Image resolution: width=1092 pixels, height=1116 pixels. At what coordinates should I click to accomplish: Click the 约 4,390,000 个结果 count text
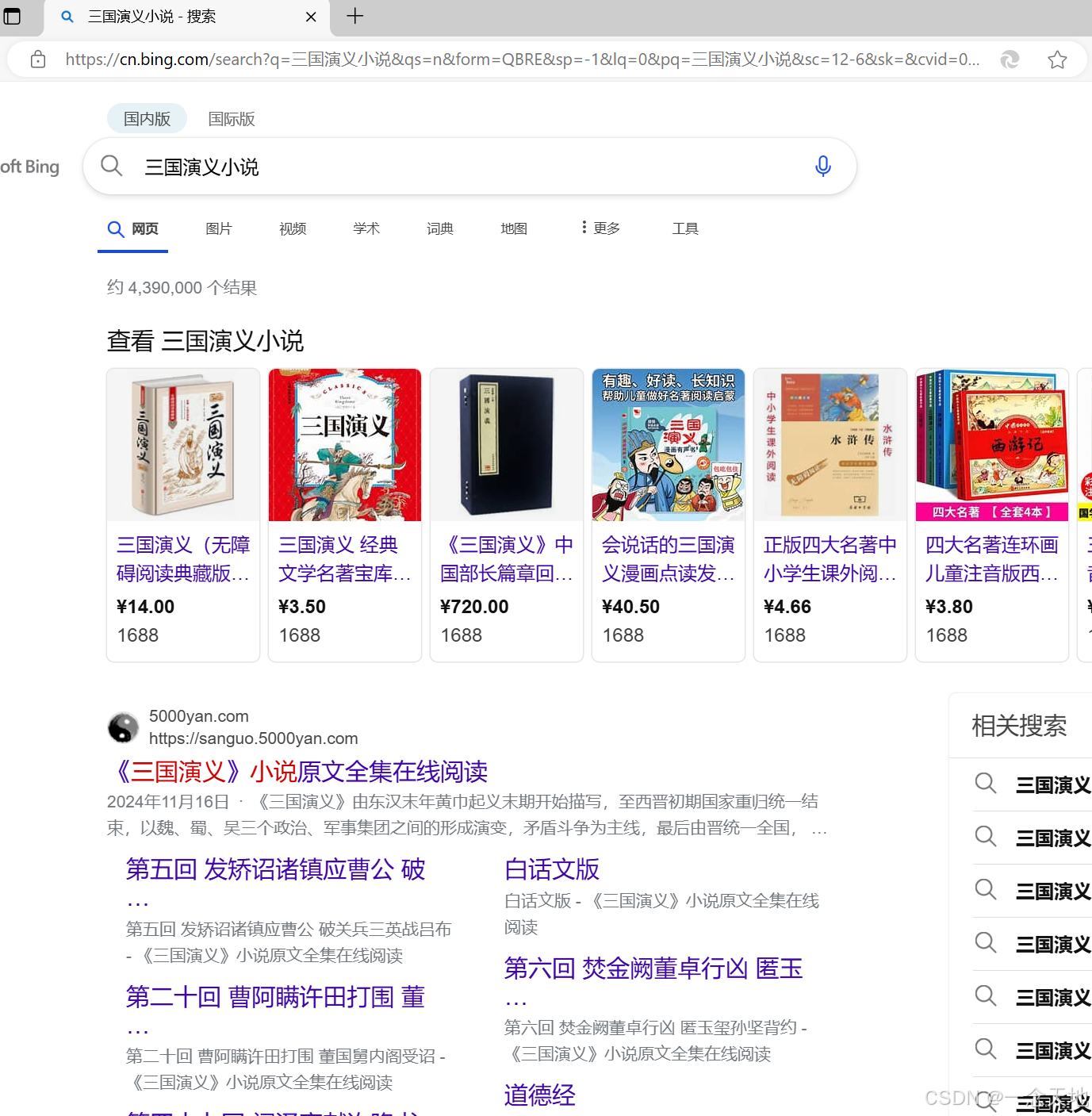[182, 288]
